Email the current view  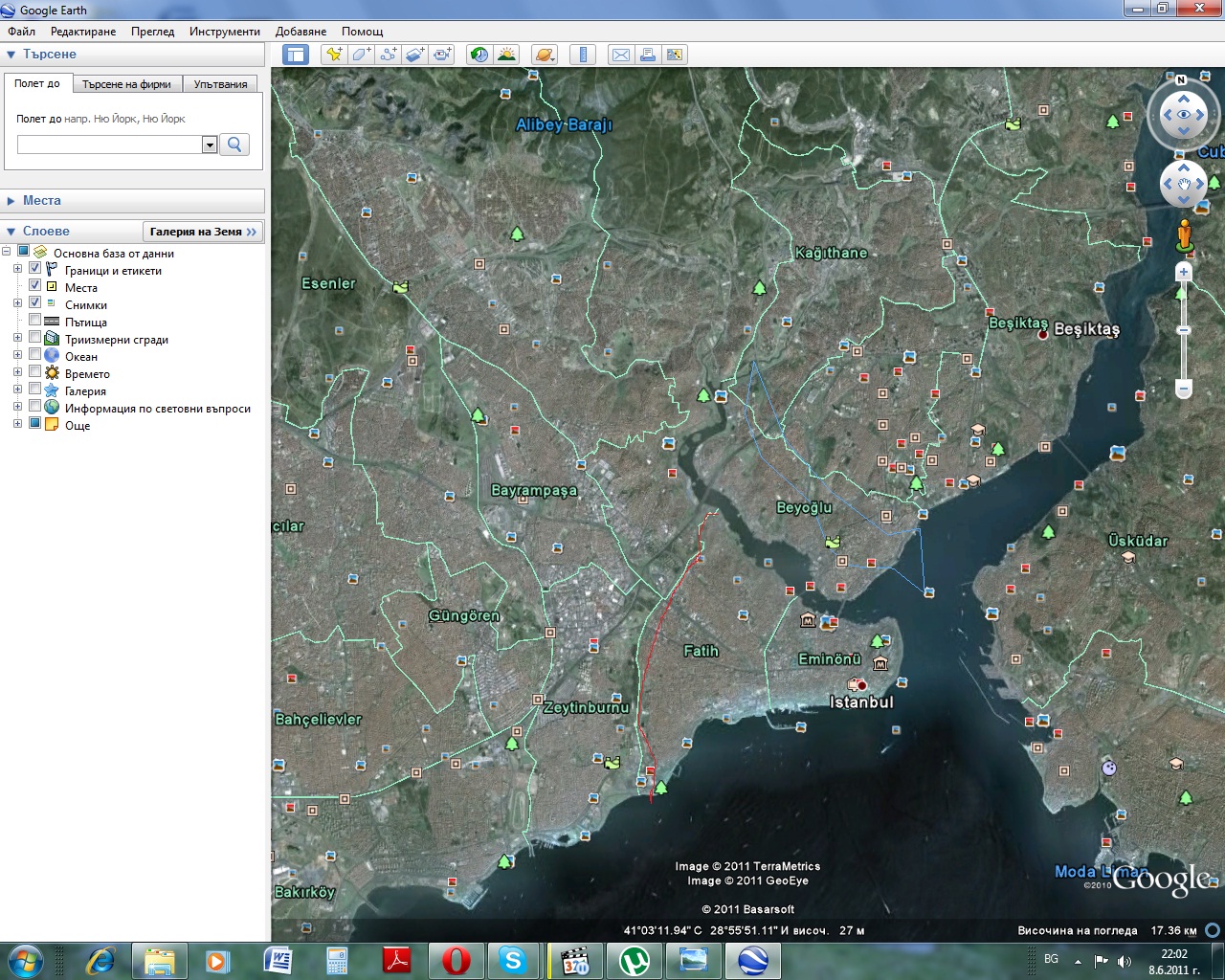point(621,55)
